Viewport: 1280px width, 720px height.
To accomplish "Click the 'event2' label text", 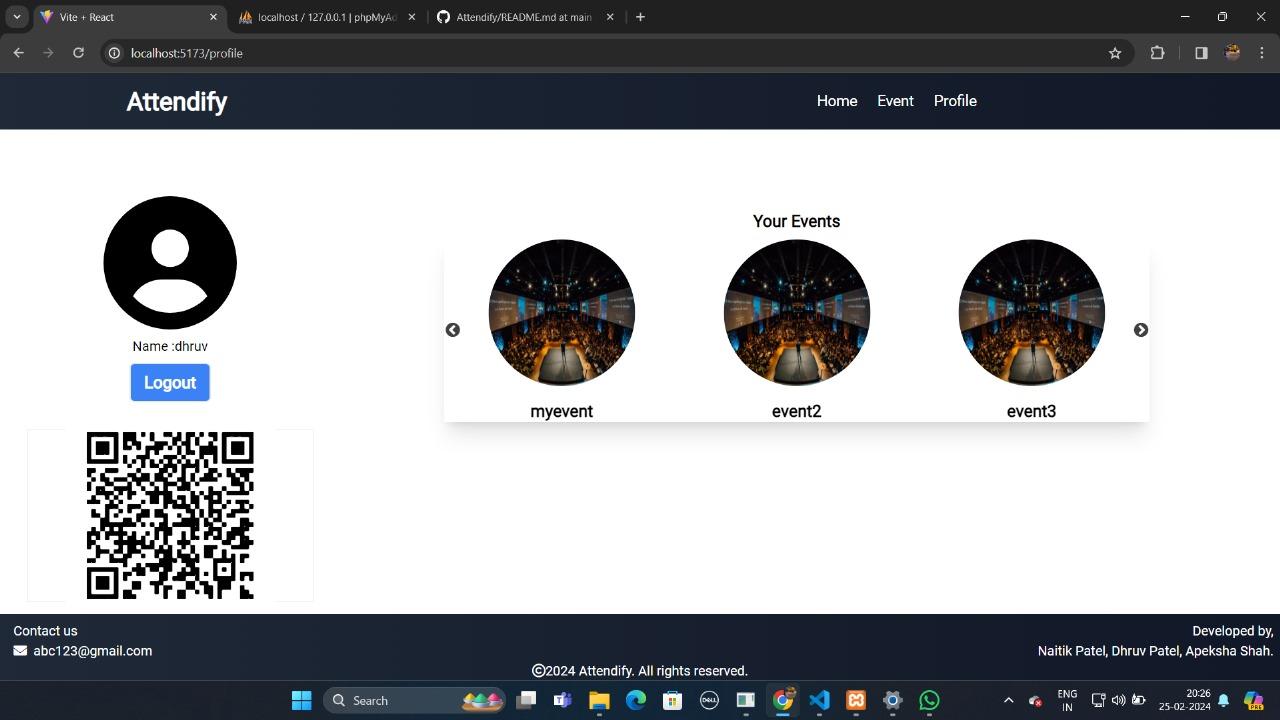I will pos(796,411).
